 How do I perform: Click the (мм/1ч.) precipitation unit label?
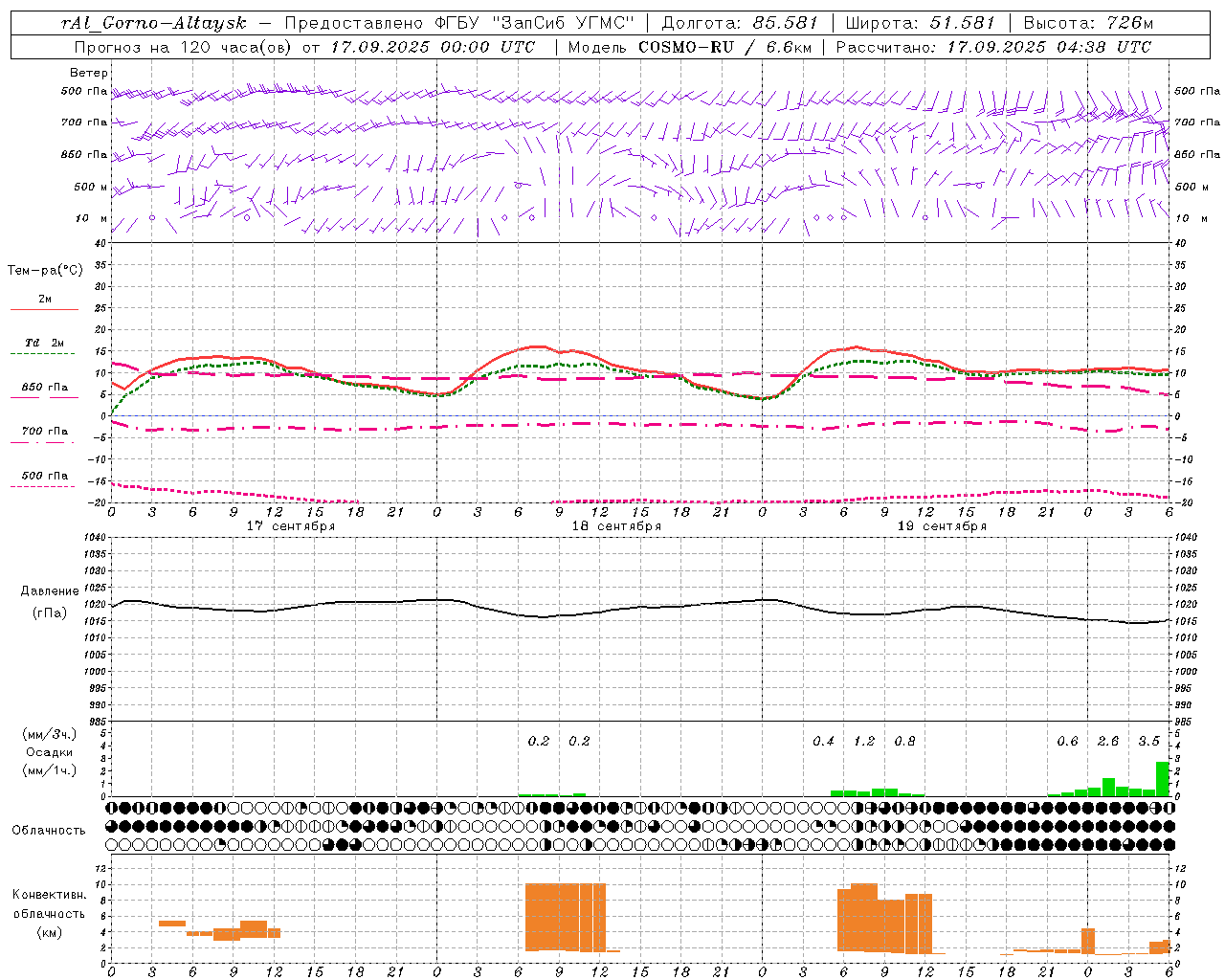point(49,770)
